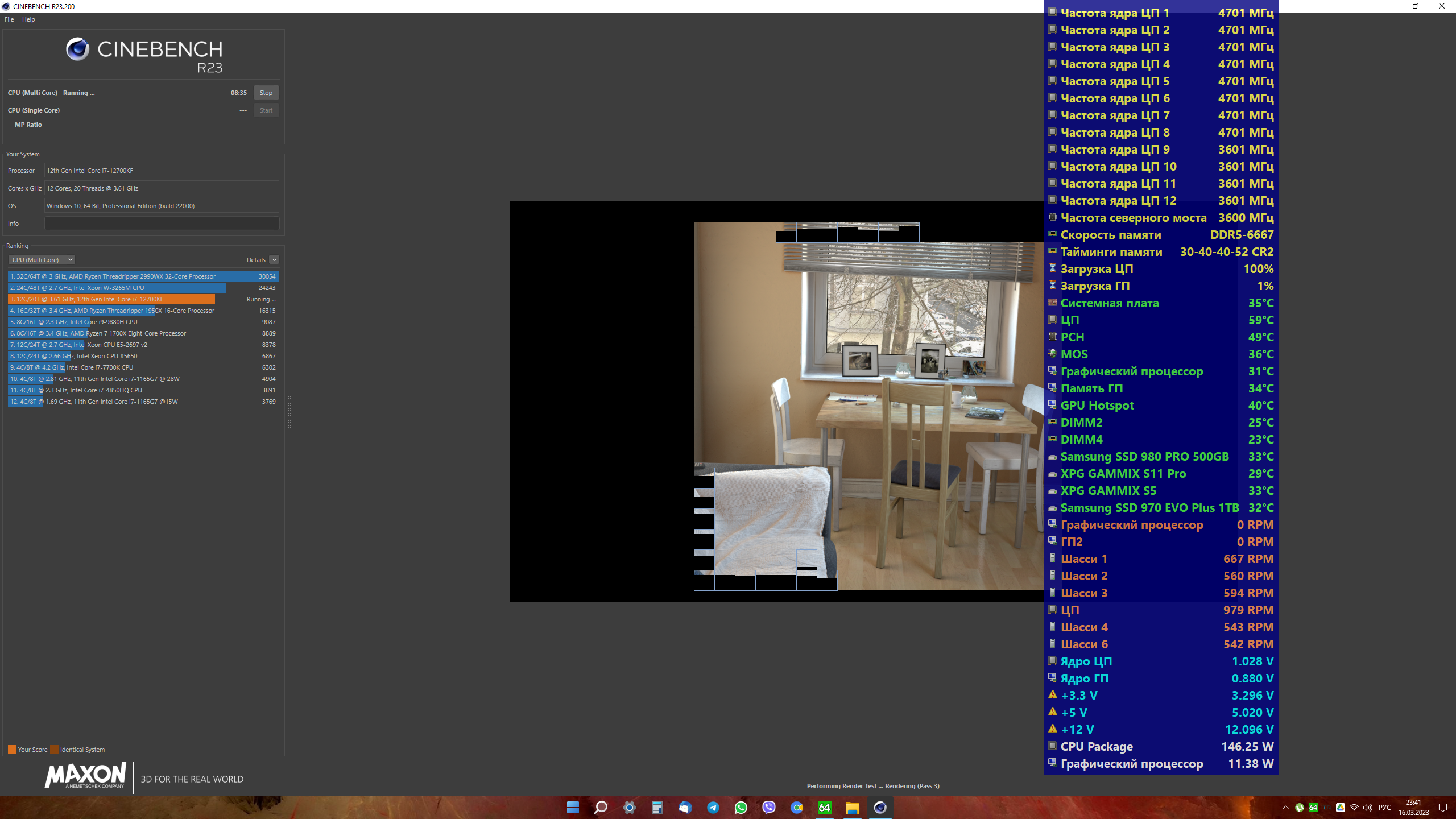This screenshot has height=819, width=1456.
Task: Open Viber from the taskbar
Action: [768, 808]
